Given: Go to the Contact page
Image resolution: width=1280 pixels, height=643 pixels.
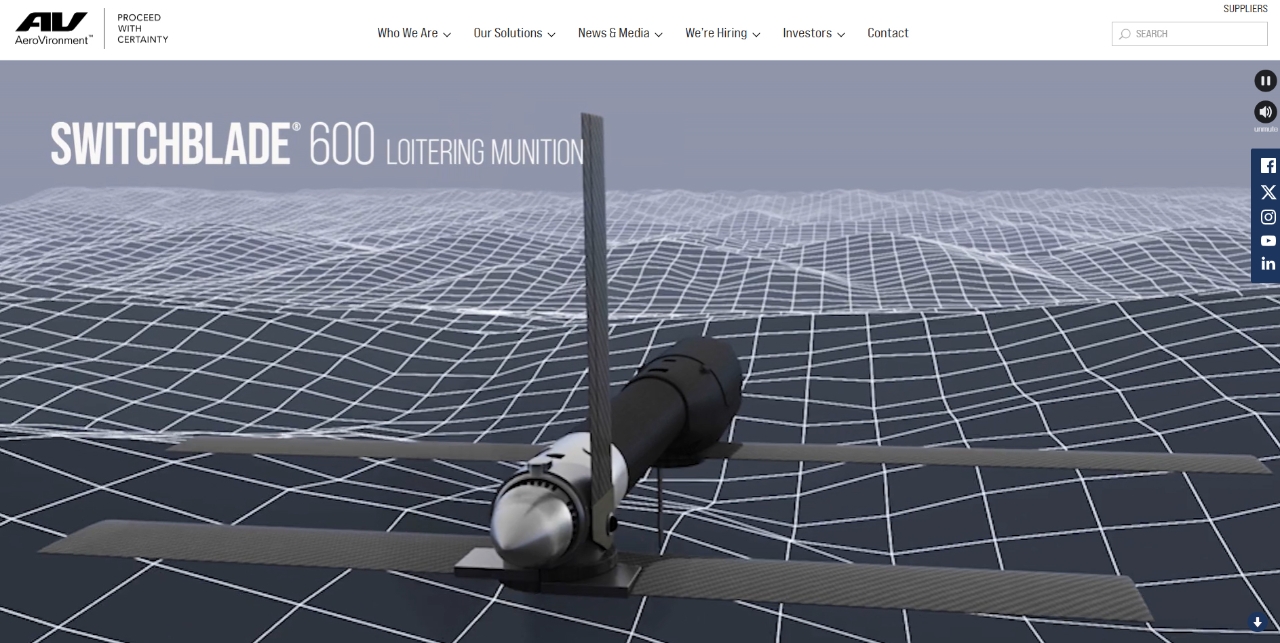Looking at the screenshot, I should pos(888,33).
